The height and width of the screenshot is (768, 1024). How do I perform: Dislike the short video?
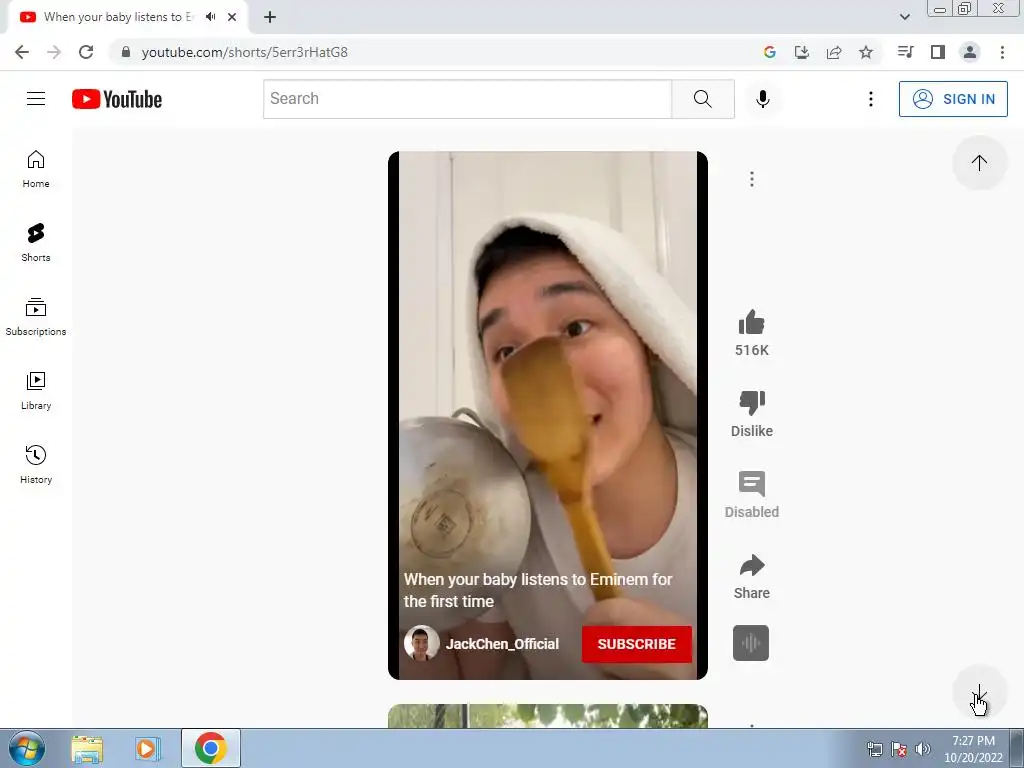coord(751,403)
